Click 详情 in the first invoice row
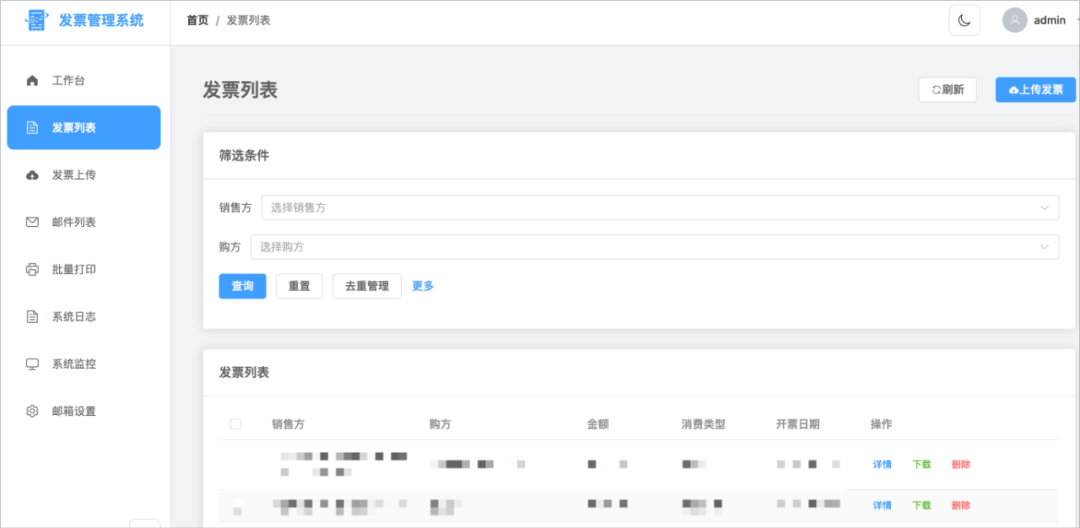 pos(882,464)
